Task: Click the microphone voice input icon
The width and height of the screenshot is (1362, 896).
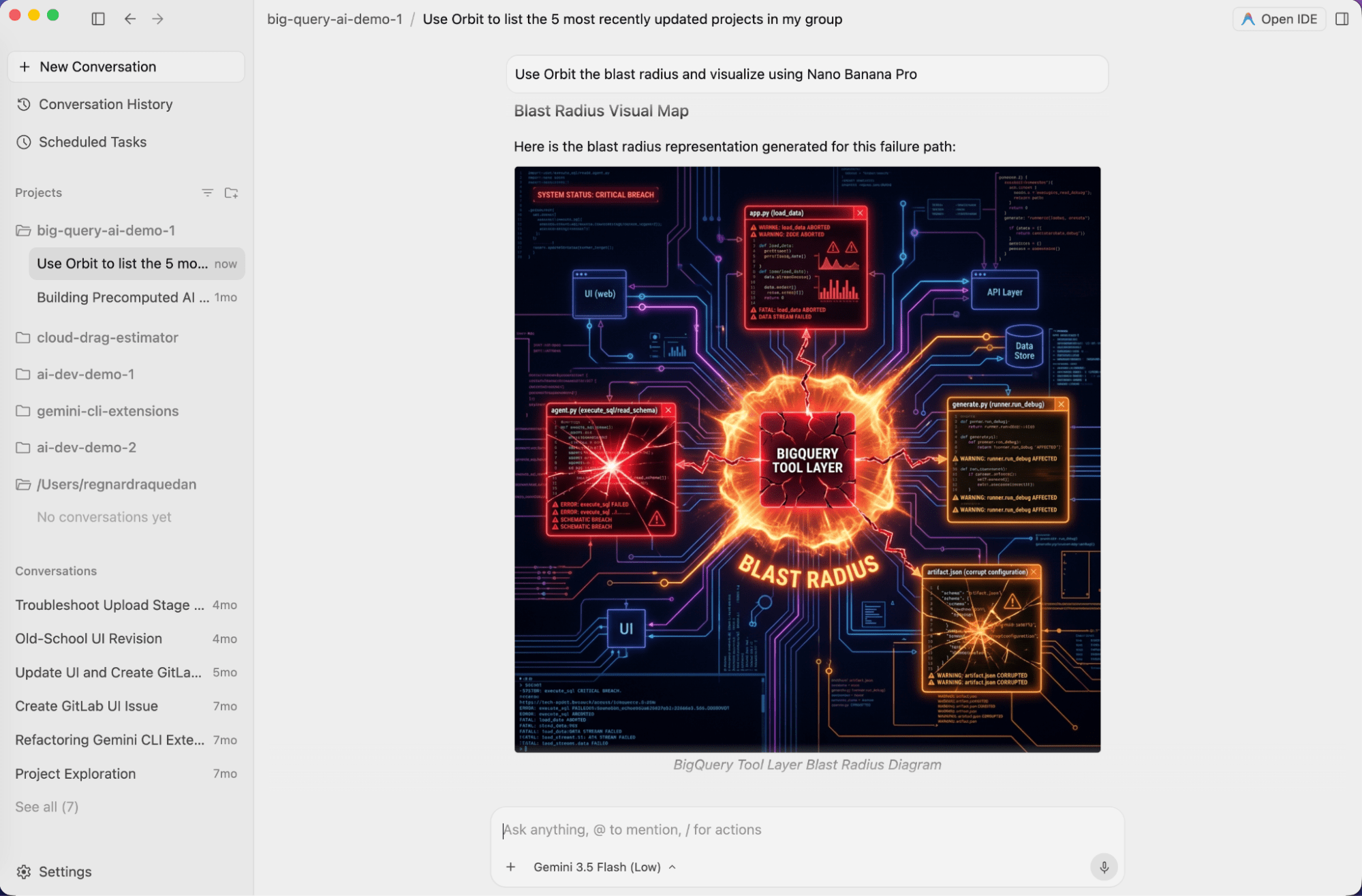Action: 1104,867
